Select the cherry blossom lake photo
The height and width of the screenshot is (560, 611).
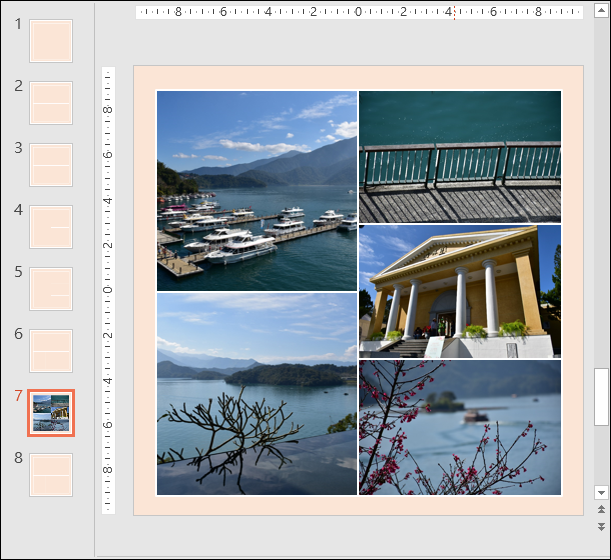coord(460,428)
